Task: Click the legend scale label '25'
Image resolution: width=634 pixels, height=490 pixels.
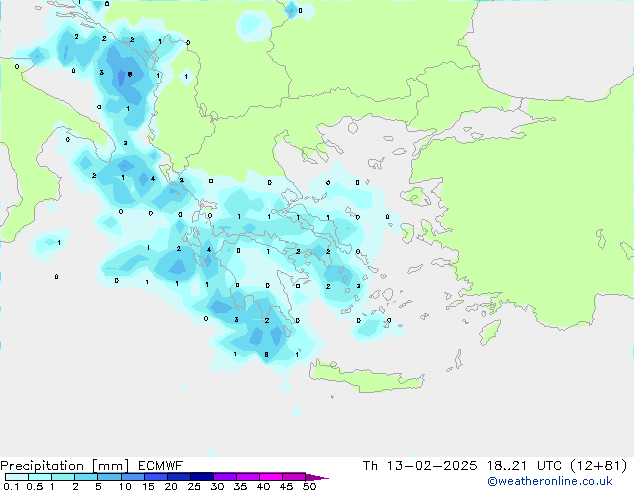Action: (x=194, y=486)
